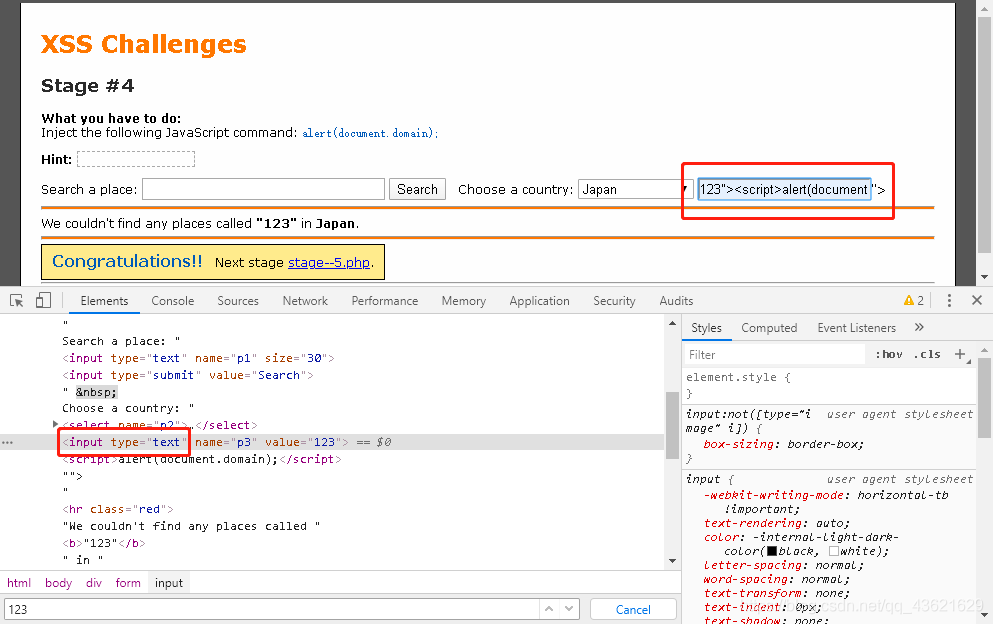Screen dimensions: 993x624
Task: Select the Event Listeners sub-tab
Action: [x=856, y=328]
